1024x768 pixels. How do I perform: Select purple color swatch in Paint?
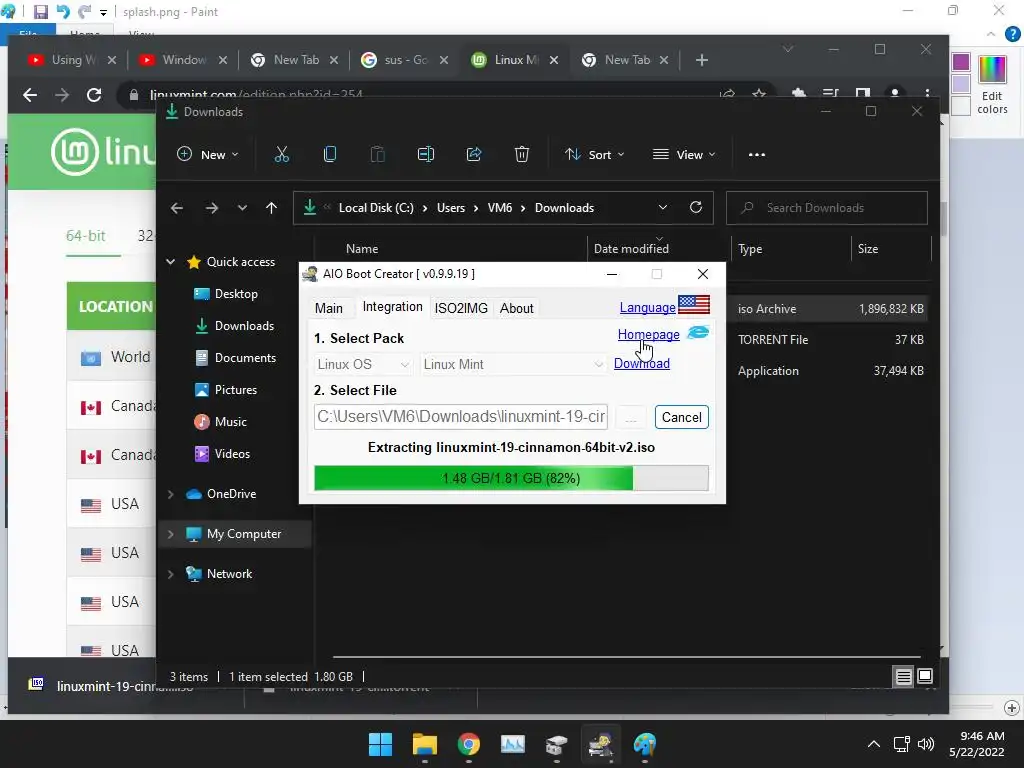click(x=961, y=61)
